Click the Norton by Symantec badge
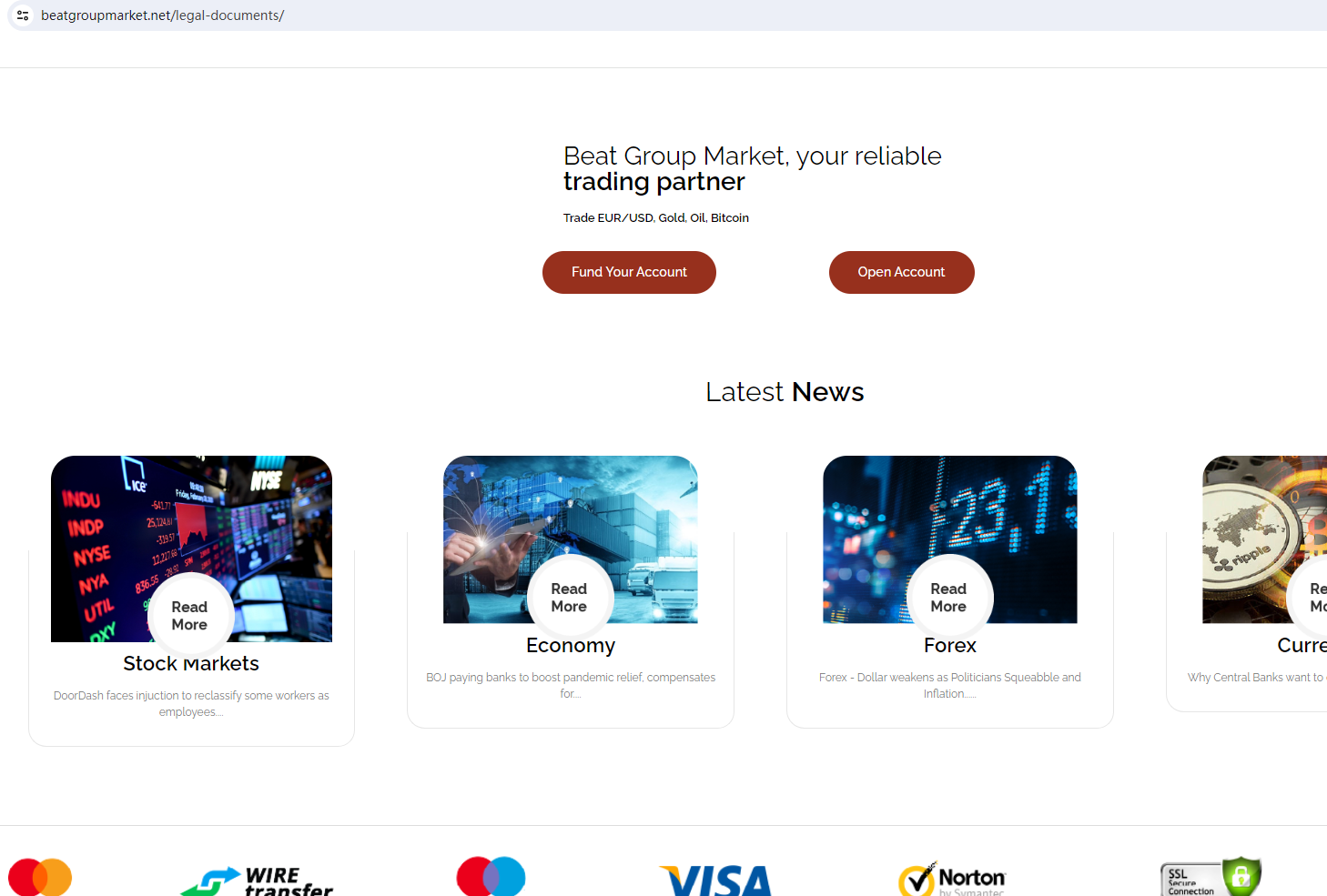Screen dimensions: 1327x896 (952, 879)
